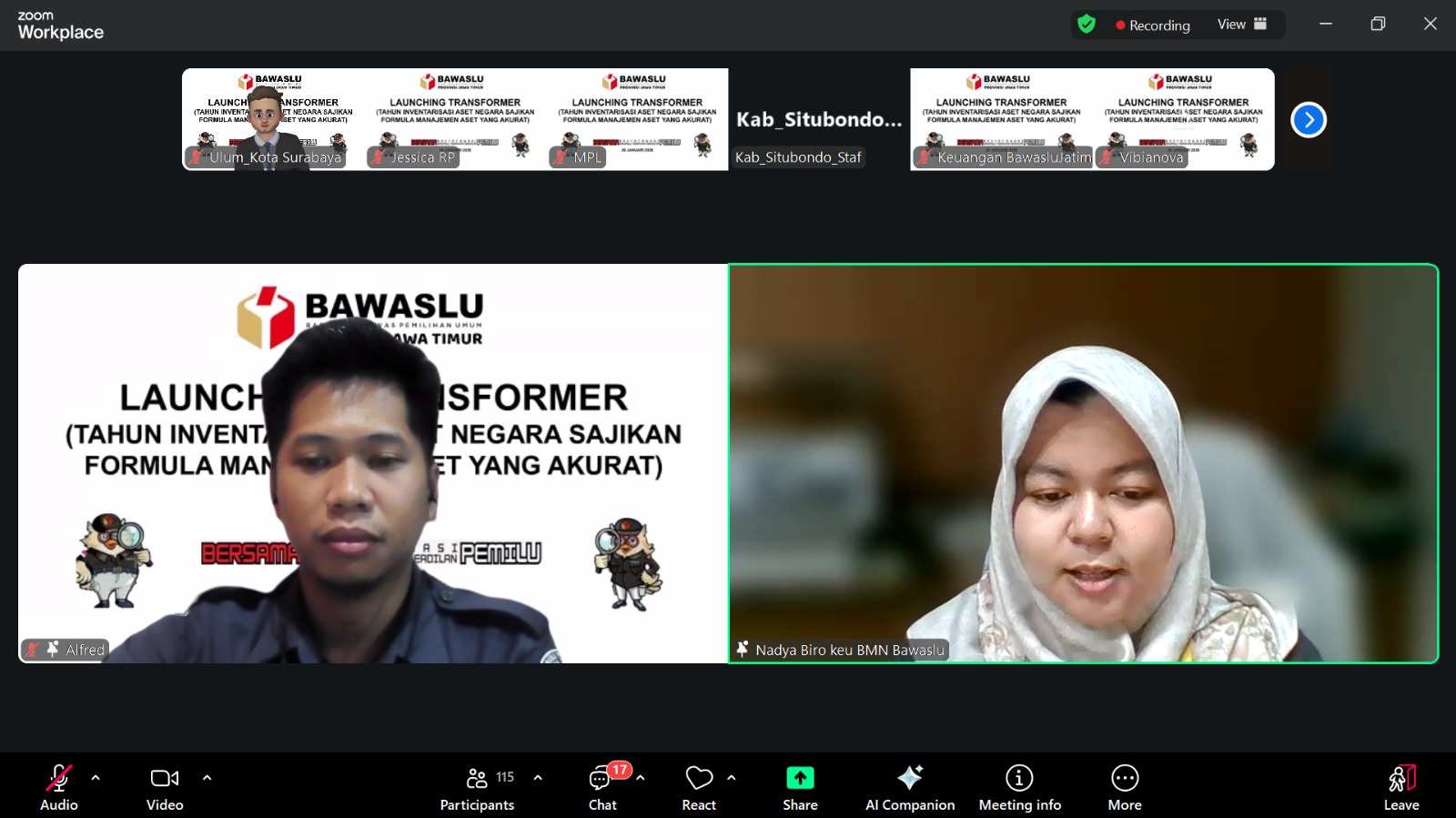Open the More options menu
1456x818 pixels.
(x=1125, y=788)
